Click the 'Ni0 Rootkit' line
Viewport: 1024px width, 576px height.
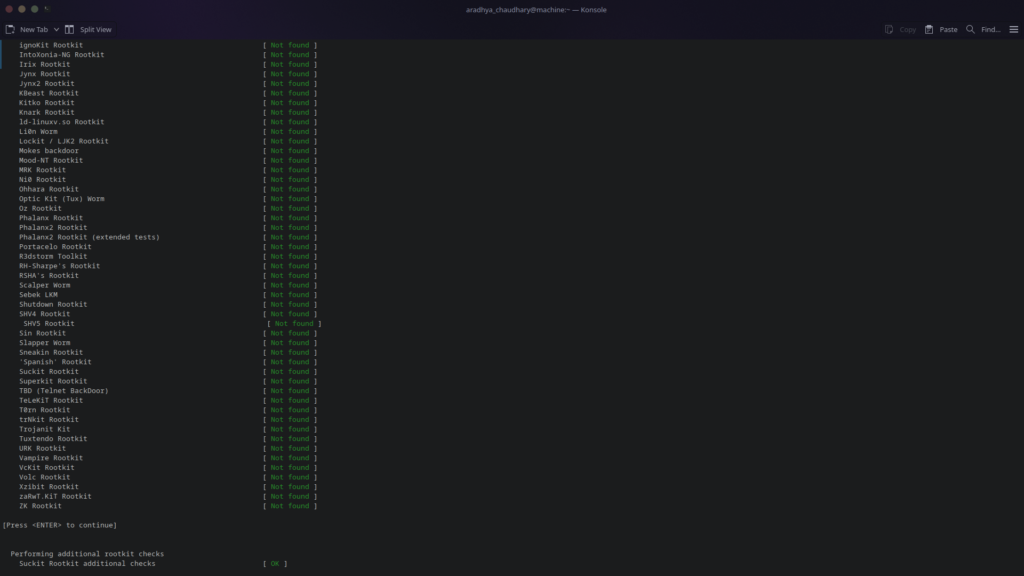42,180
